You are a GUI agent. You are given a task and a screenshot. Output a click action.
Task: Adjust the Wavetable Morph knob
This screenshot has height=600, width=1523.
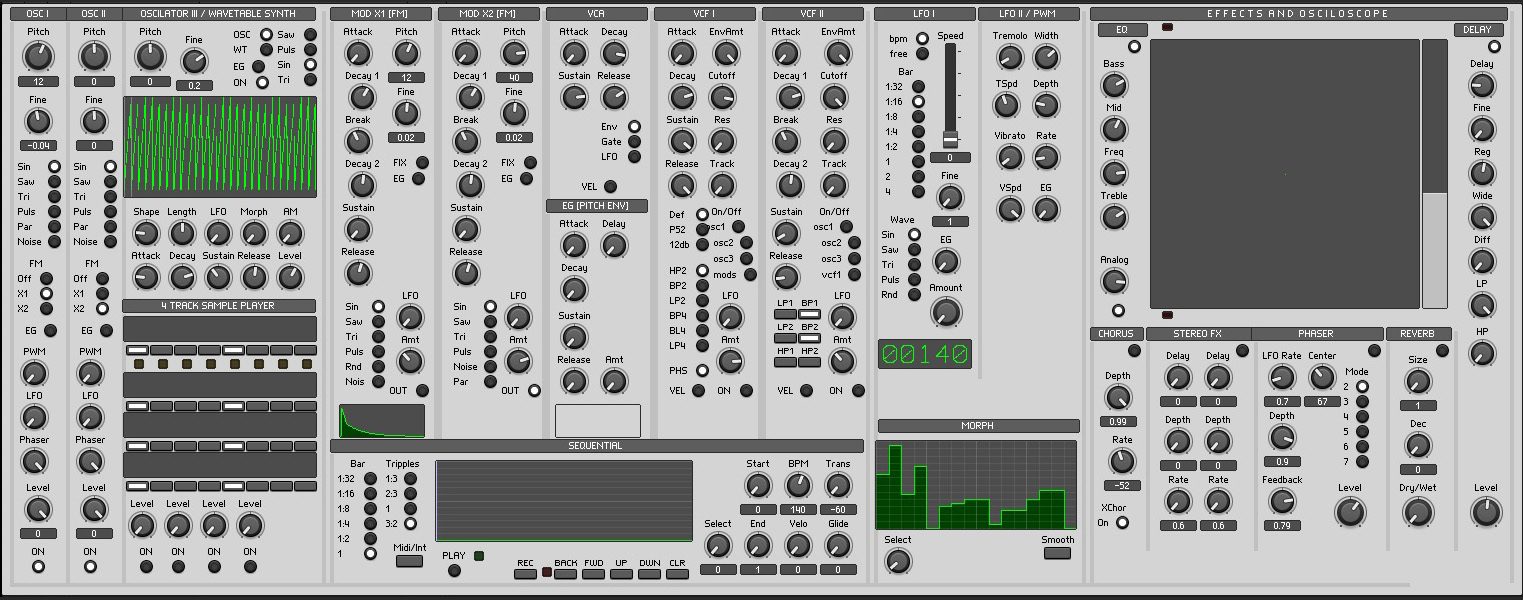click(x=254, y=233)
